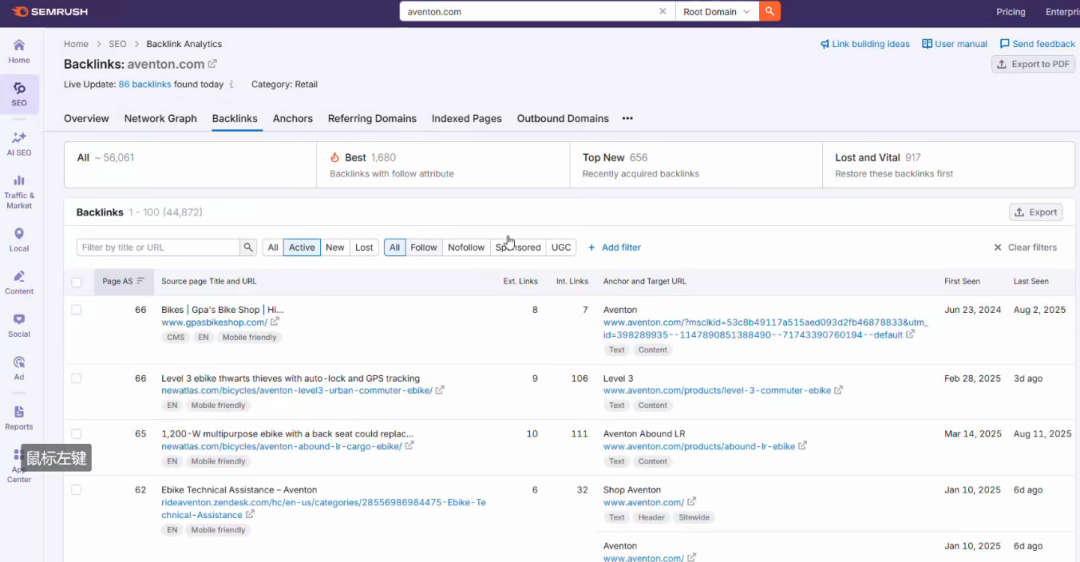Open external icon after the msclkid target URL

[910, 334]
